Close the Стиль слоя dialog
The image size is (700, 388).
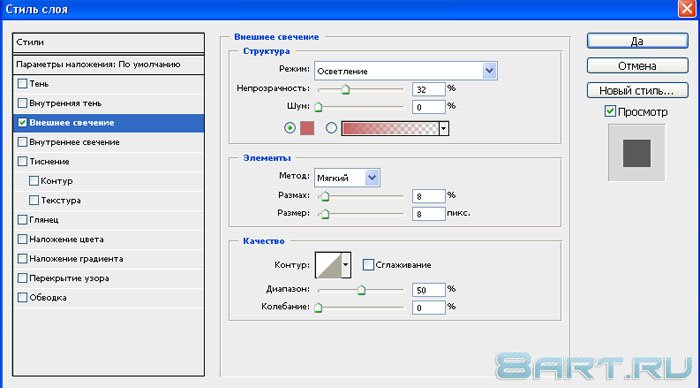[687, 9]
